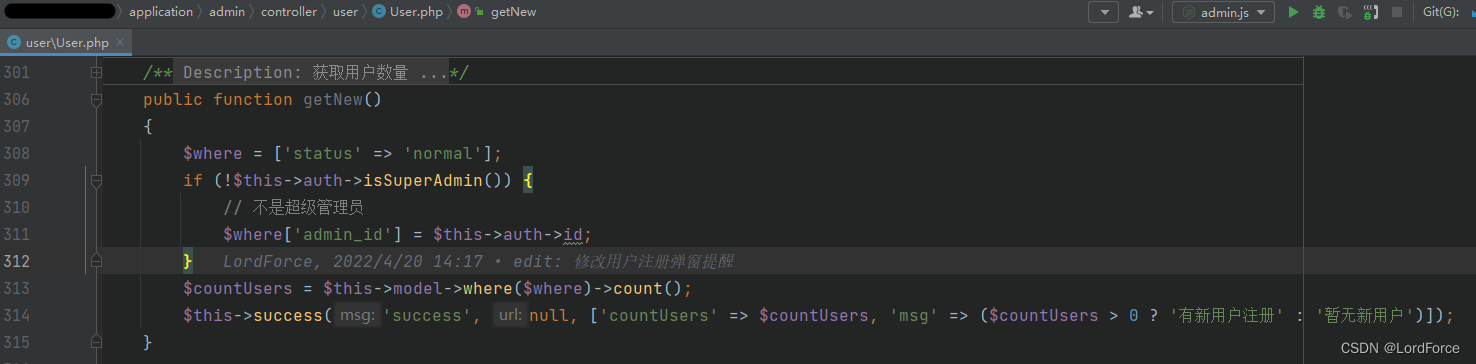Collapse the if block at line 309
The image size is (1476, 364).
(96, 180)
